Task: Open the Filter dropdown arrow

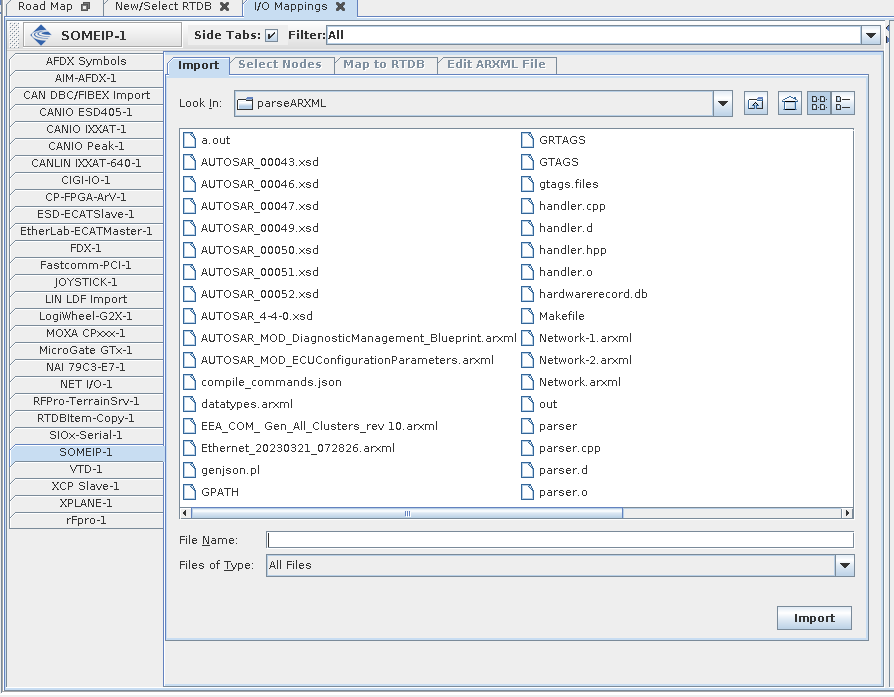Action: 871,35
